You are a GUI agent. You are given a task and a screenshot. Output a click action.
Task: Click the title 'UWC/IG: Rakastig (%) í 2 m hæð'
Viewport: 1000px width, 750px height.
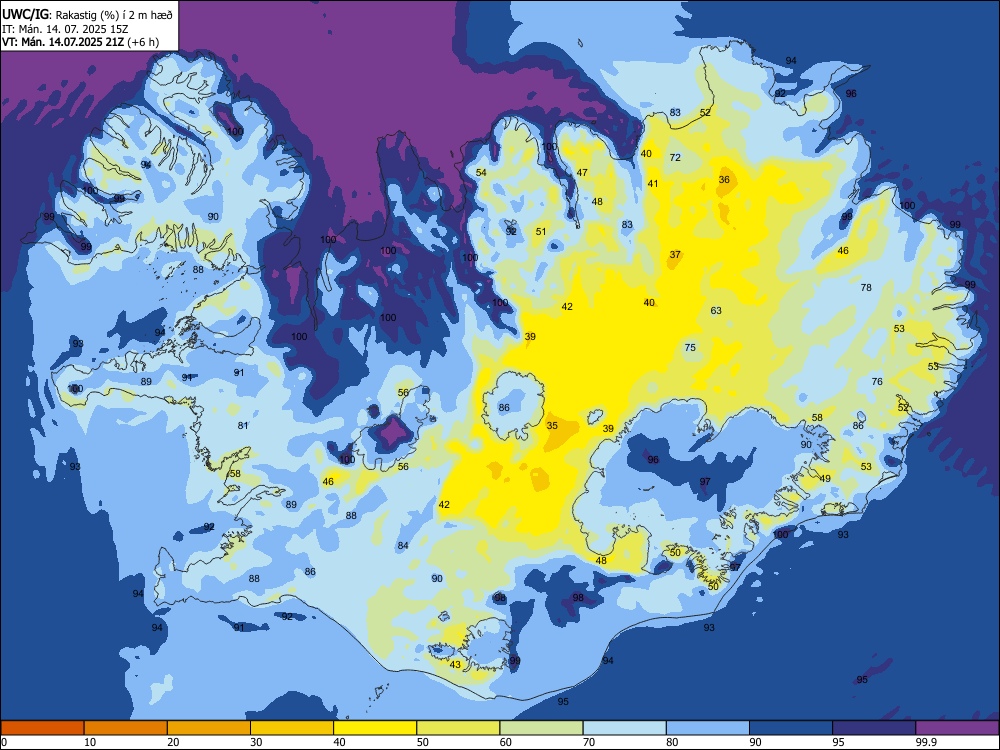pos(87,14)
